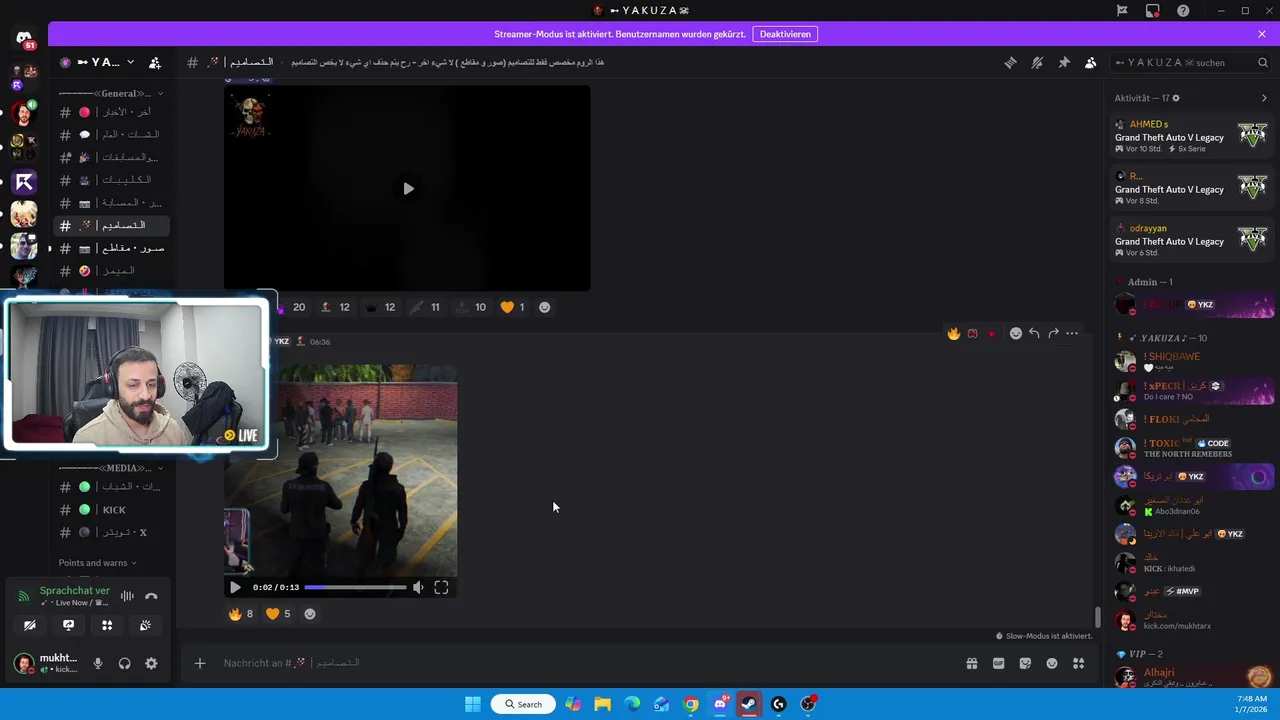Play the 0:13 GTA clip

pos(235,588)
